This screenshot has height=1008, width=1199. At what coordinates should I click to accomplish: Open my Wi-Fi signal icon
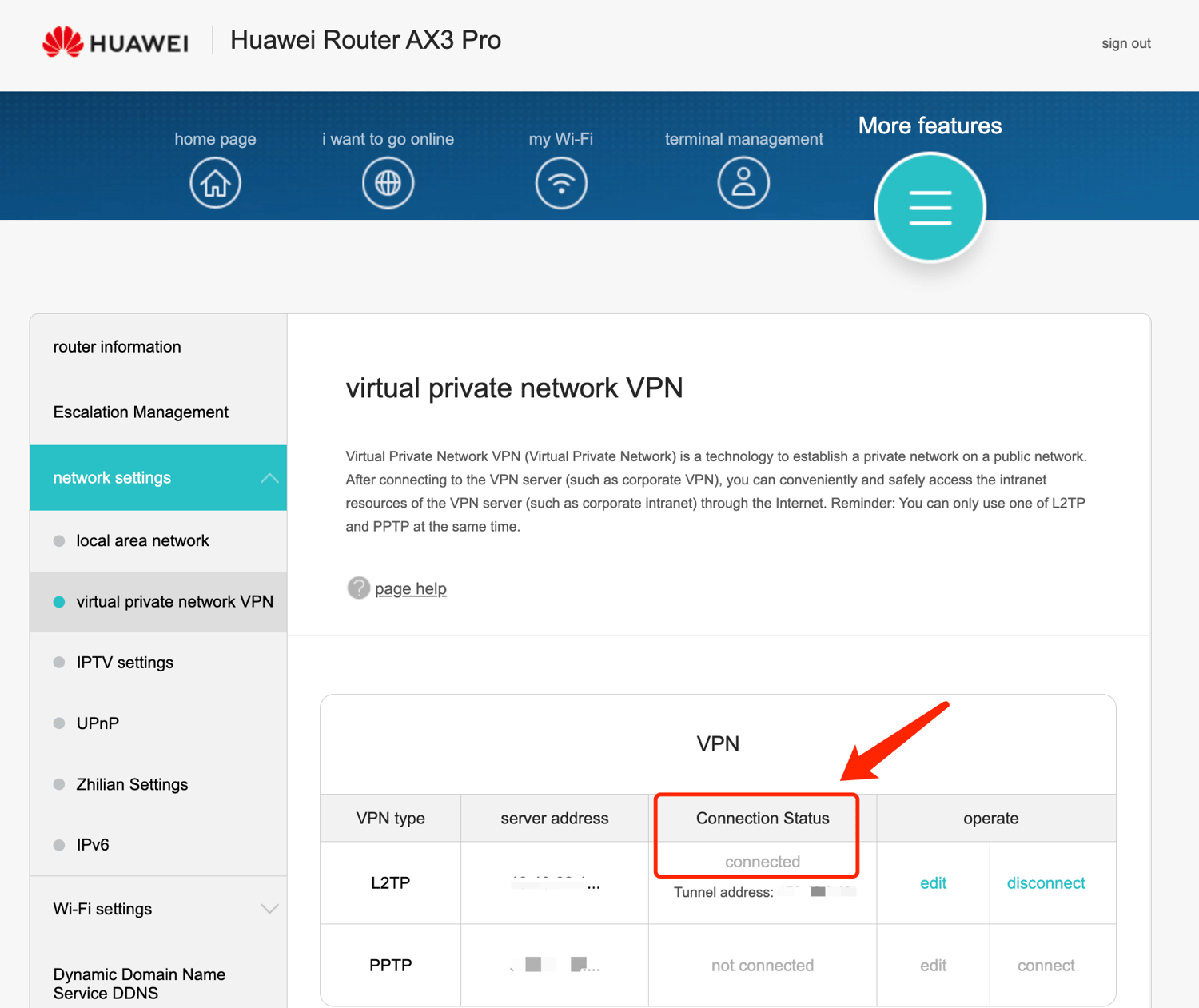pyautogui.click(x=561, y=183)
